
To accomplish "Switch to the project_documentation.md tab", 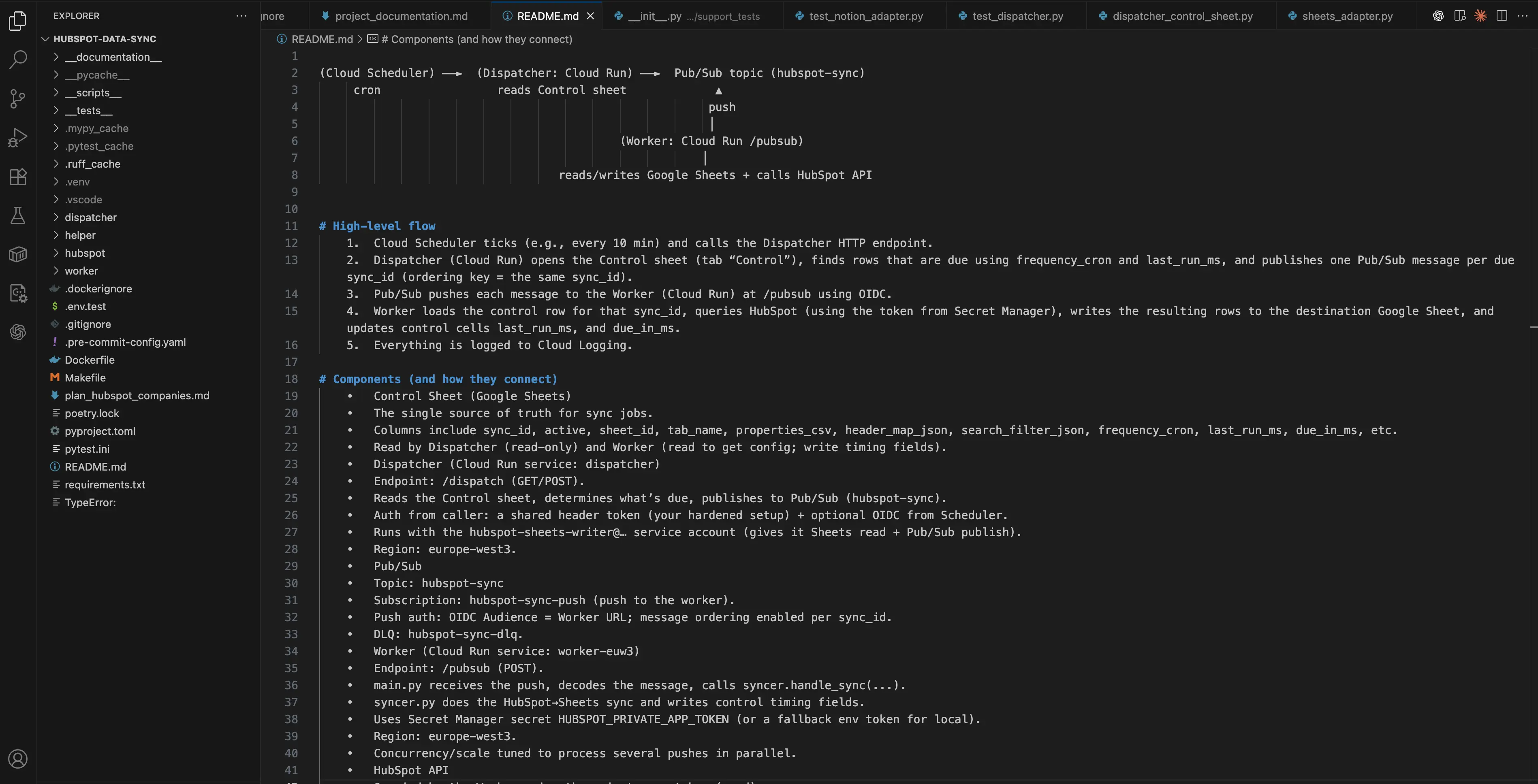I will point(401,16).
